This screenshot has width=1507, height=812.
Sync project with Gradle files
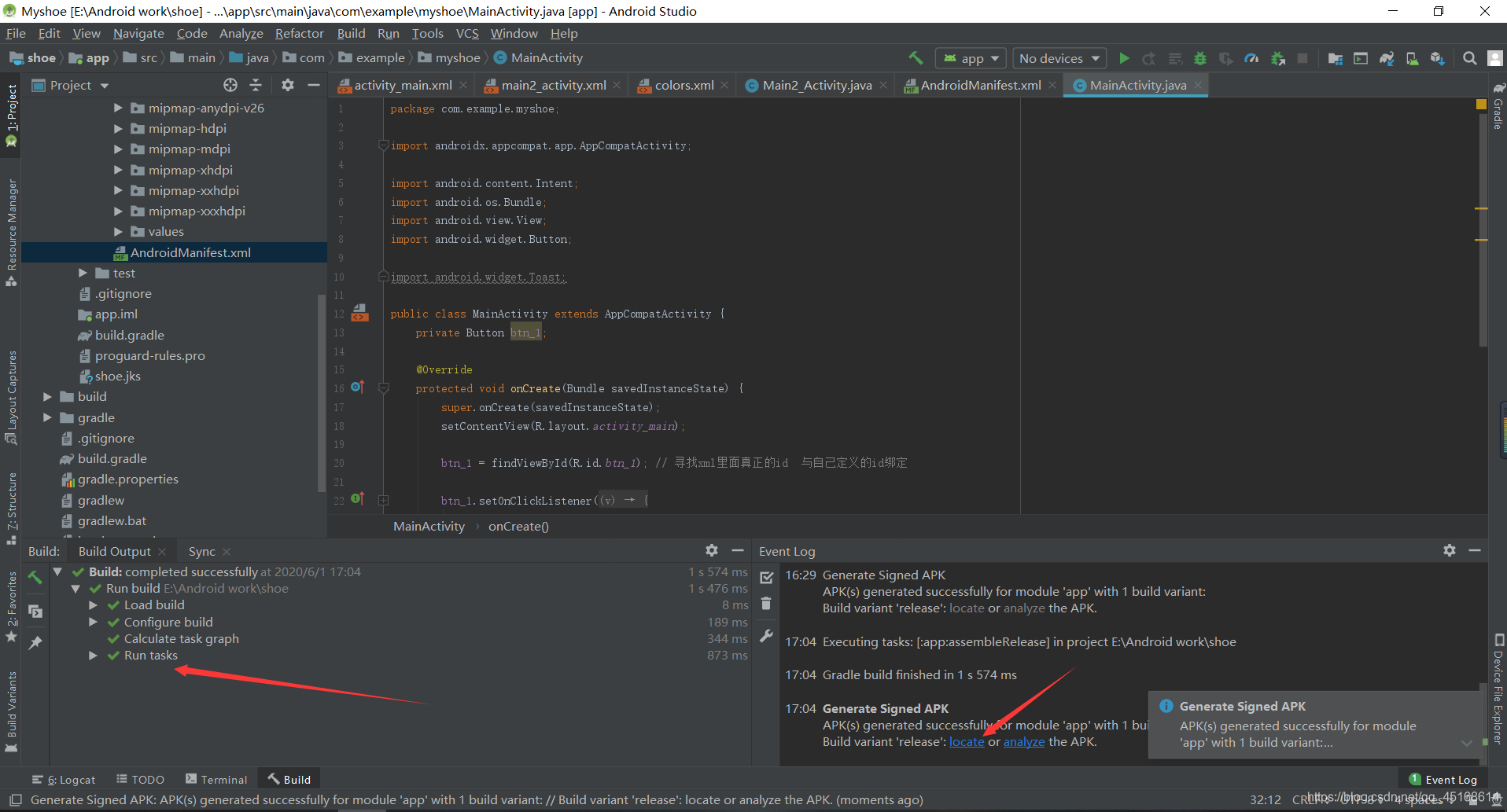[x=1387, y=58]
